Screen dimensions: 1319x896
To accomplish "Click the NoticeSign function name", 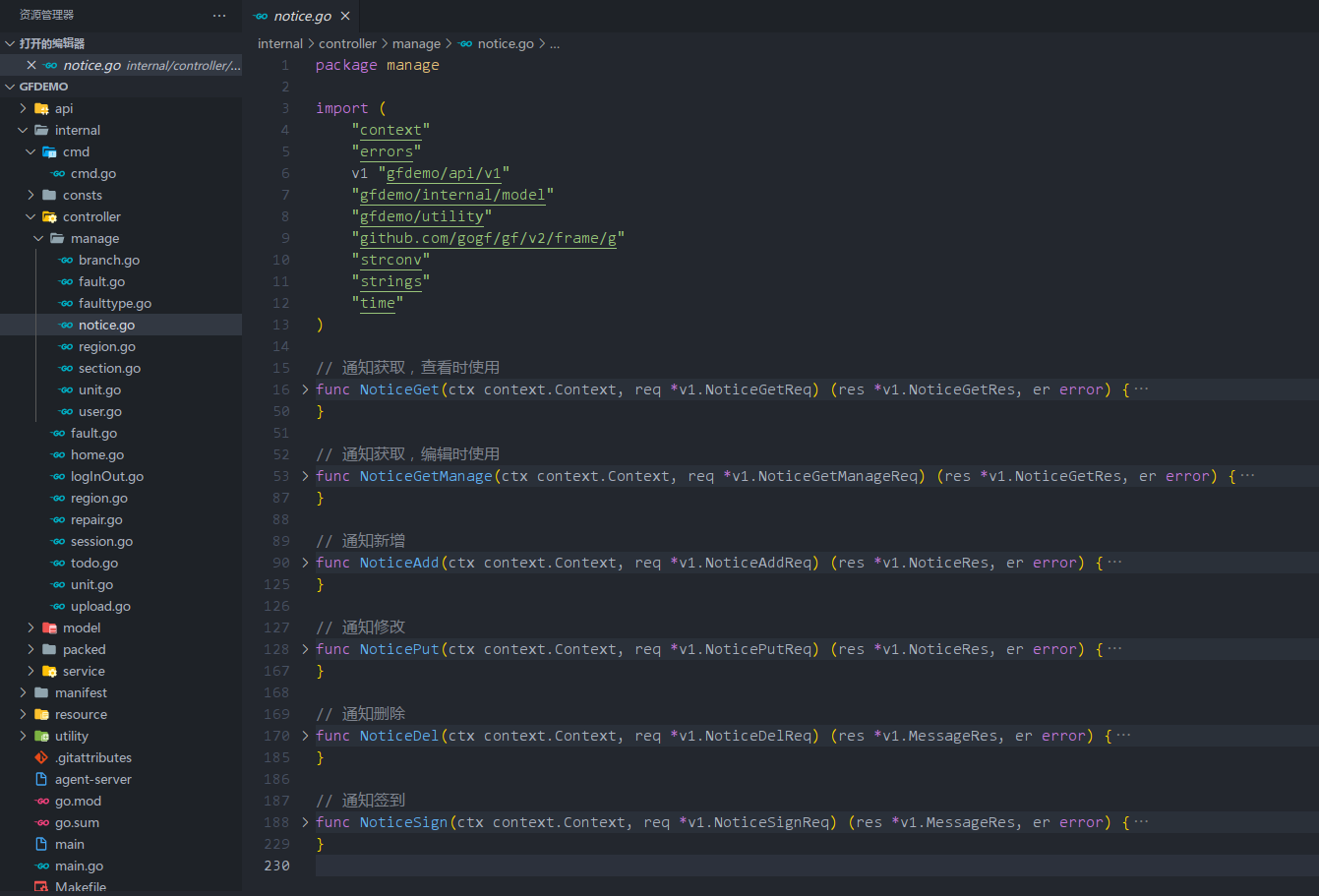I will [x=403, y=822].
